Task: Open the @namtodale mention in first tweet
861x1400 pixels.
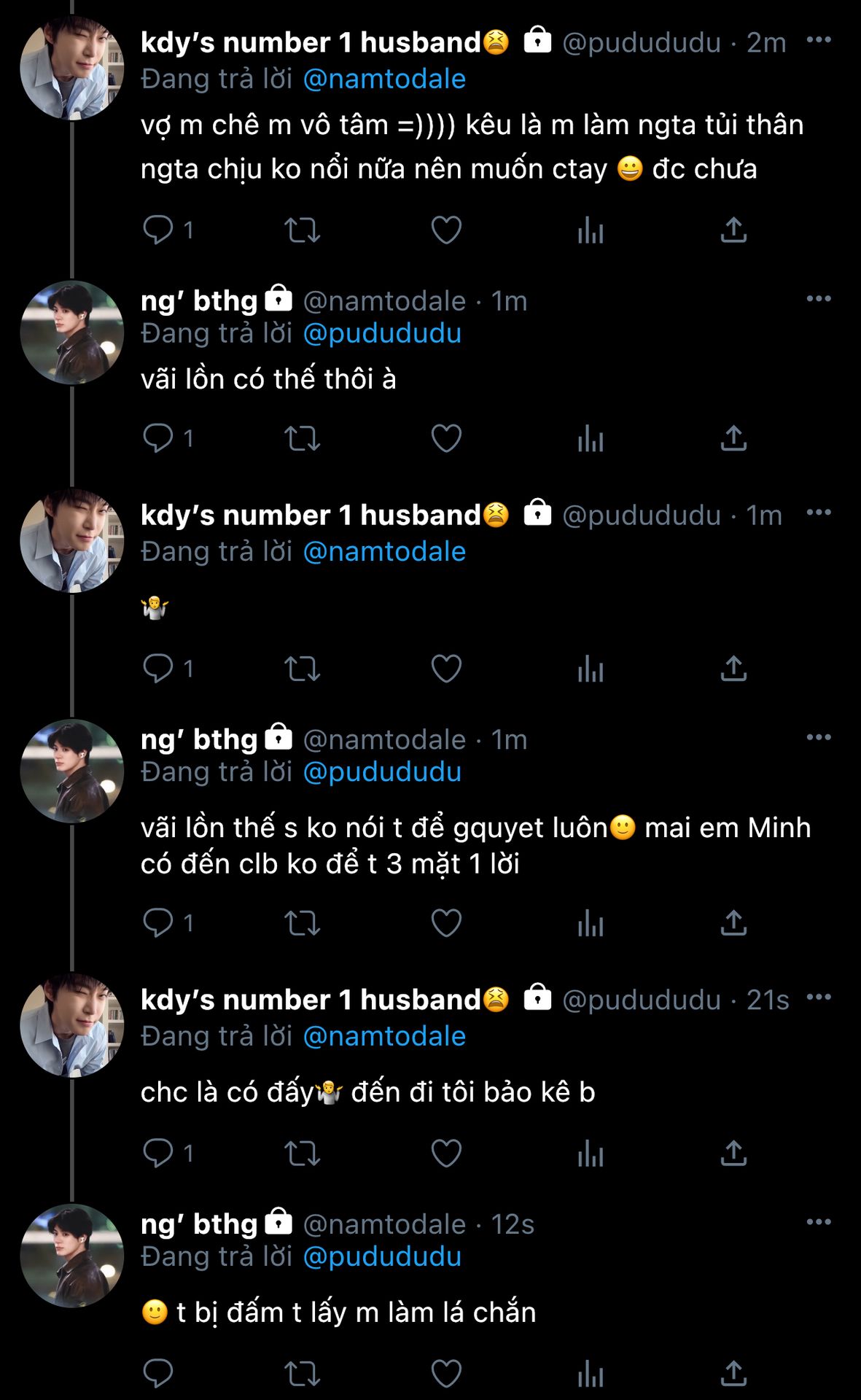Action: [383, 79]
